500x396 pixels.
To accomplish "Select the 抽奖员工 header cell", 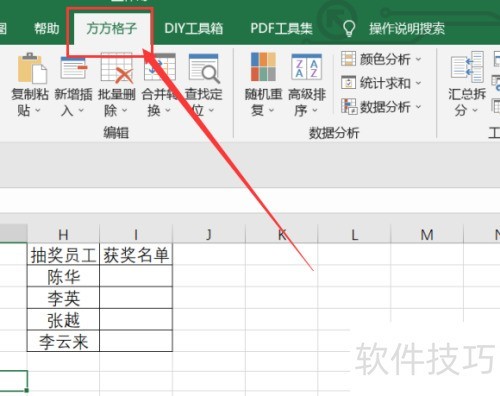I will point(63,255).
